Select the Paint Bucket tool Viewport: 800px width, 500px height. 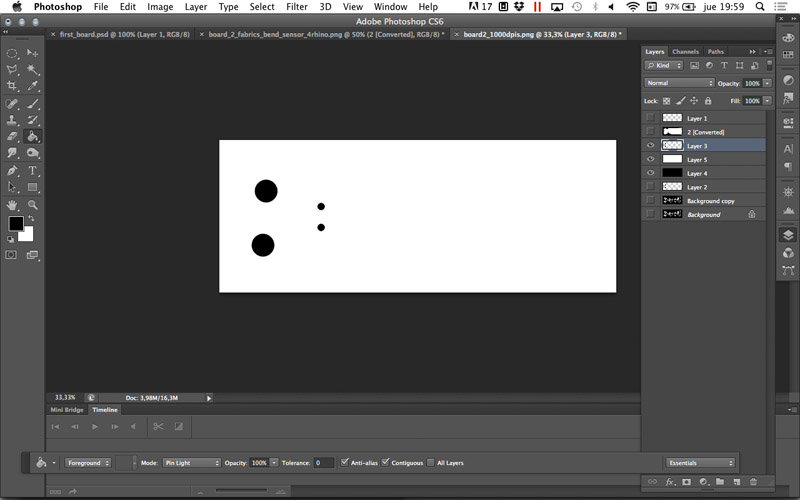click(33, 137)
